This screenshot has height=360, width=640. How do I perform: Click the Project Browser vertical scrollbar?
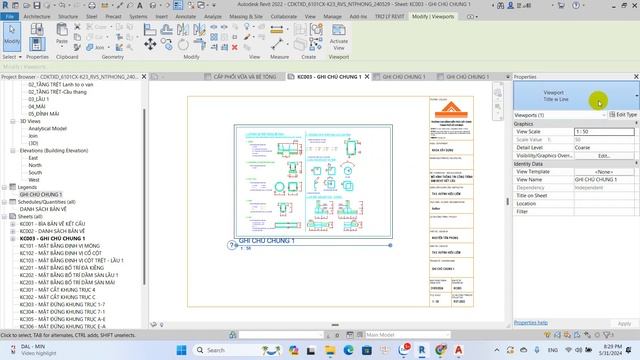tap(144, 196)
